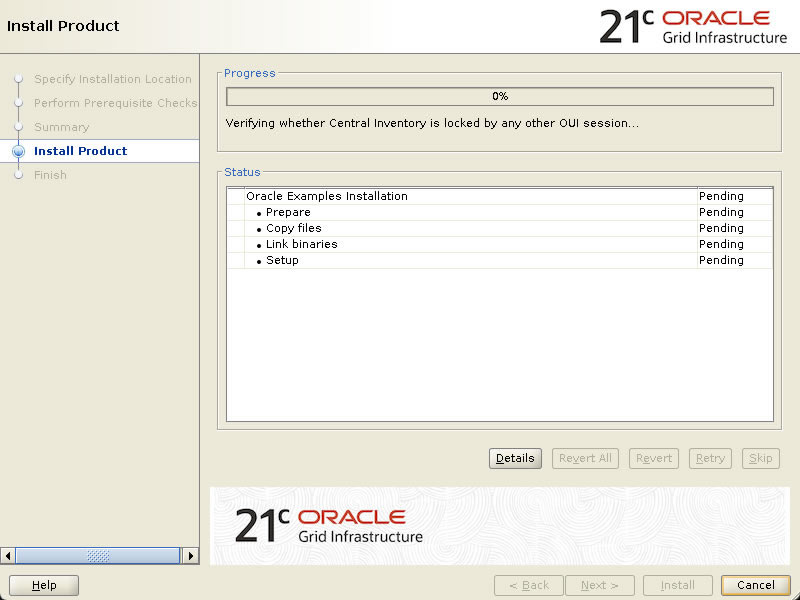Click the Retry button
The width and height of the screenshot is (800, 600).
point(710,458)
